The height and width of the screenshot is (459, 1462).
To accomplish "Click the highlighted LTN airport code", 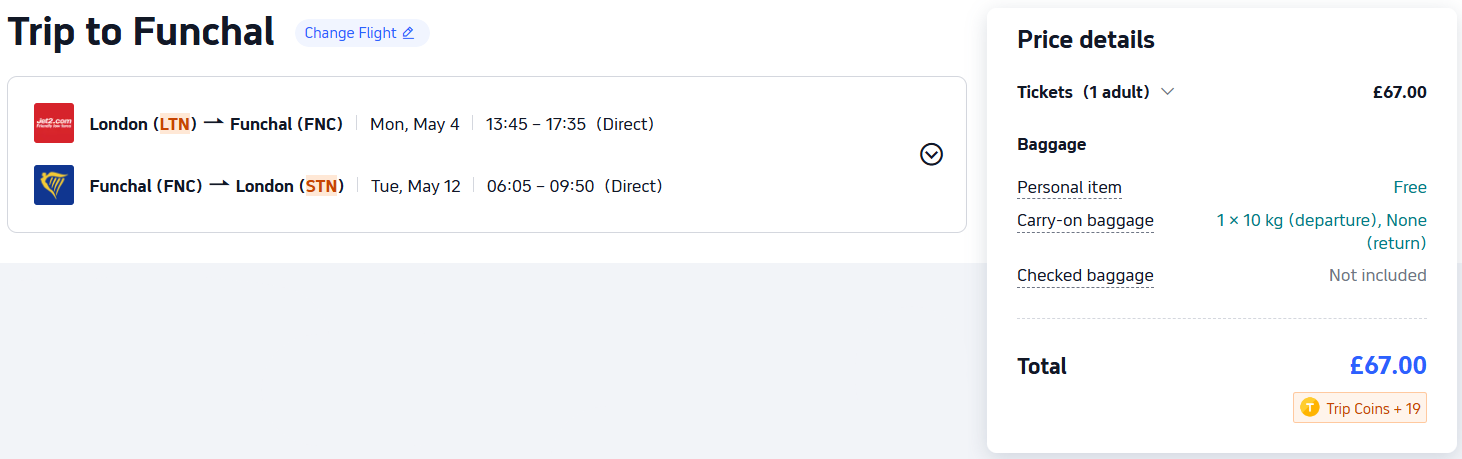I will coord(174,124).
